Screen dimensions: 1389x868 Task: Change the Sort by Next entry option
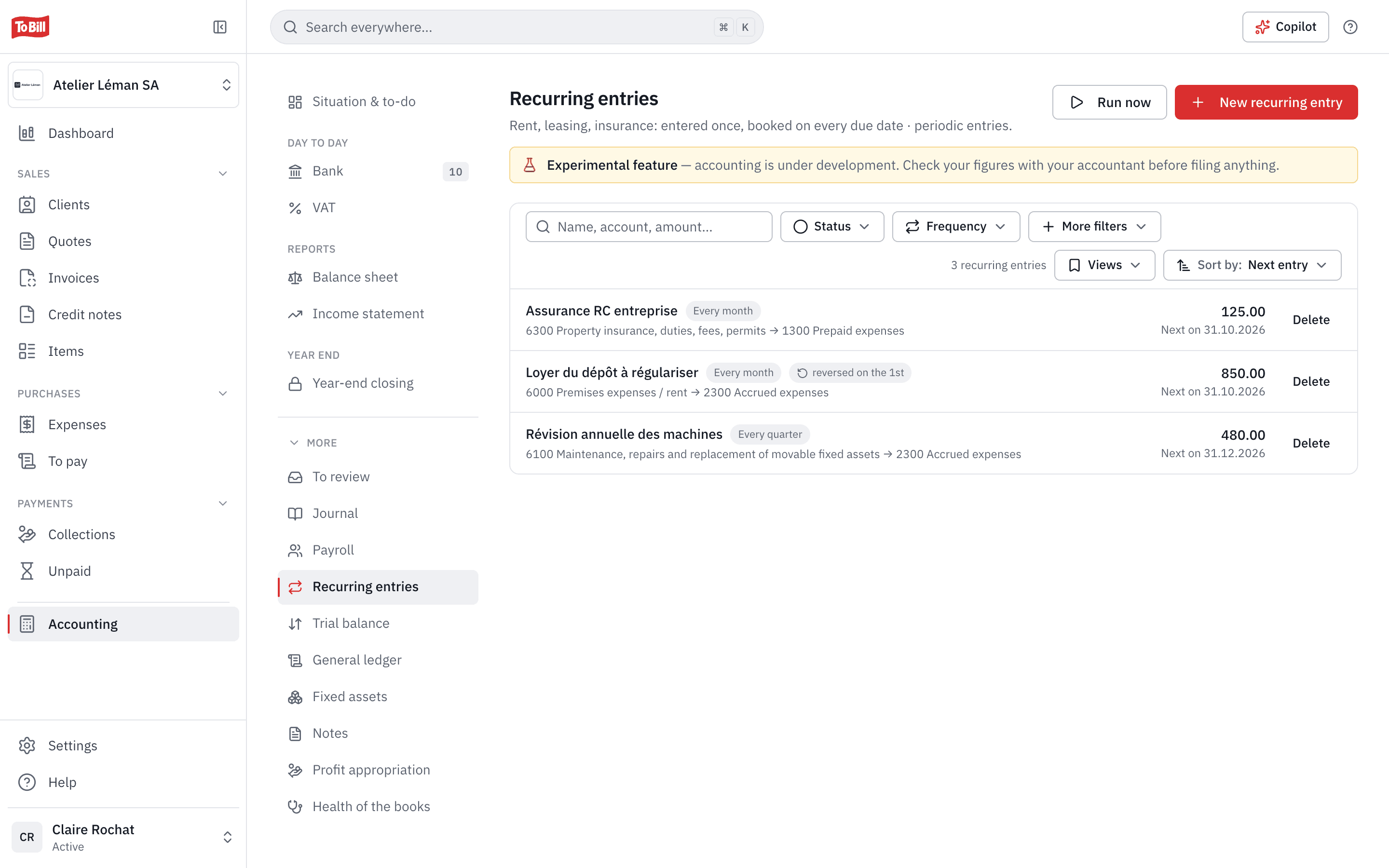(1252, 265)
